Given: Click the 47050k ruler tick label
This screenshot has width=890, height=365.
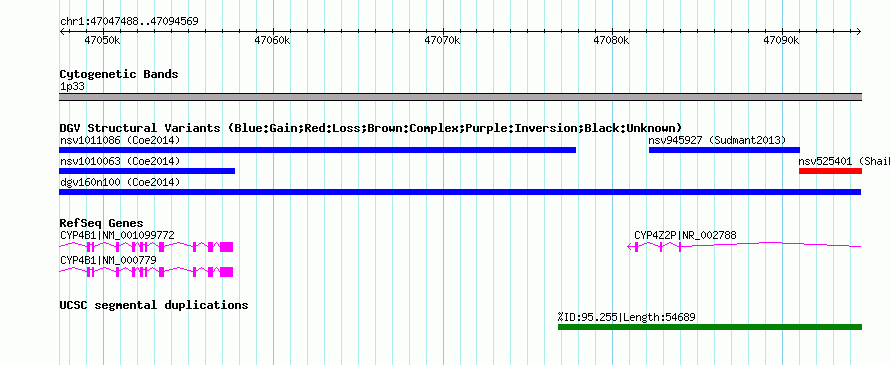Looking at the screenshot, I should (x=103, y=41).
